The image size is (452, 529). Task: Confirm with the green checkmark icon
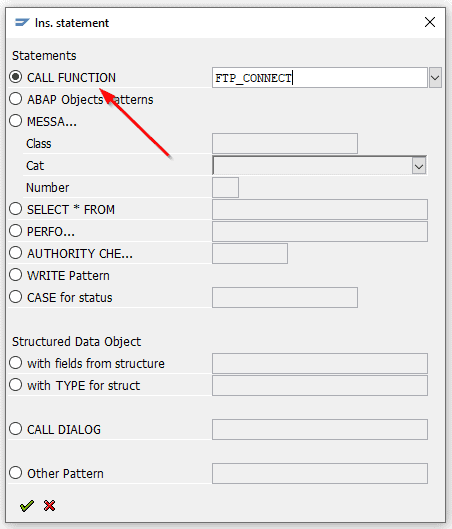[x=27, y=505]
